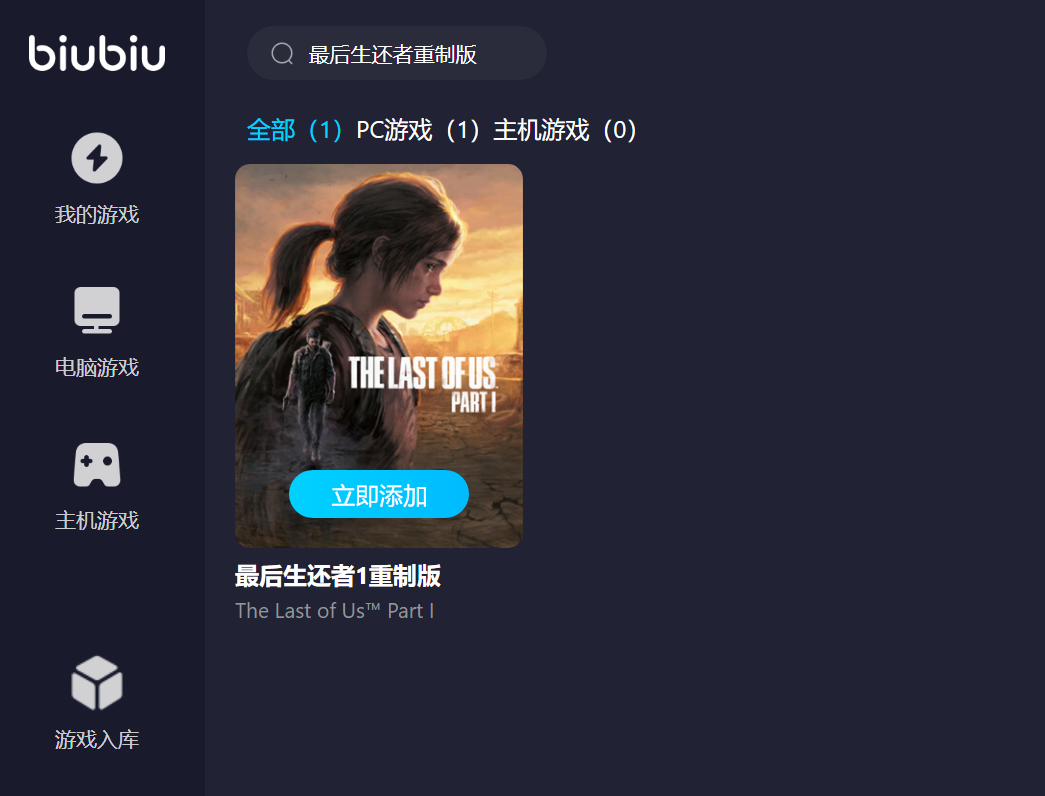Click The Last of Us™ Part I subtitle

[x=335, y=611]
